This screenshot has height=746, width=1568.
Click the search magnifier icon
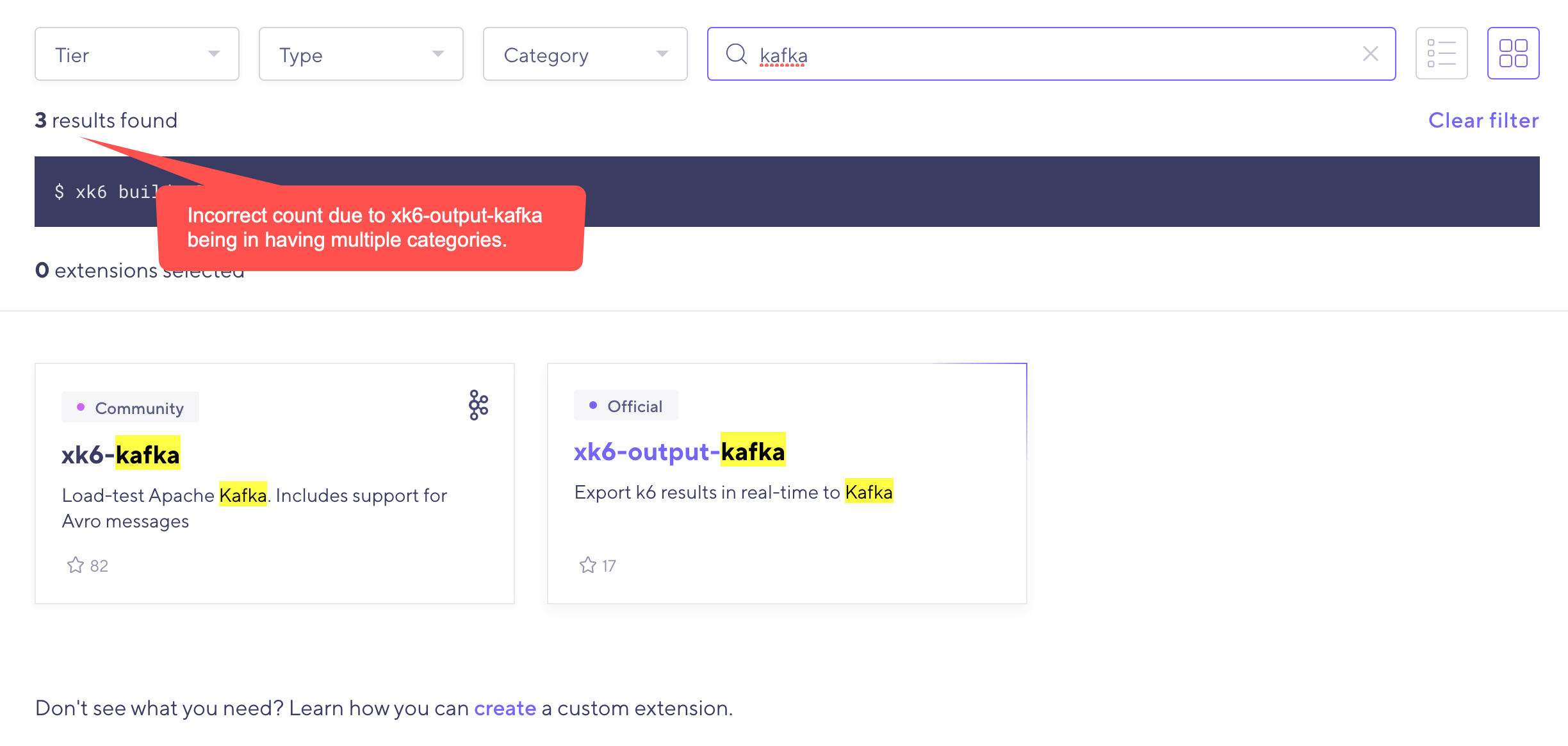click(737, 54)
